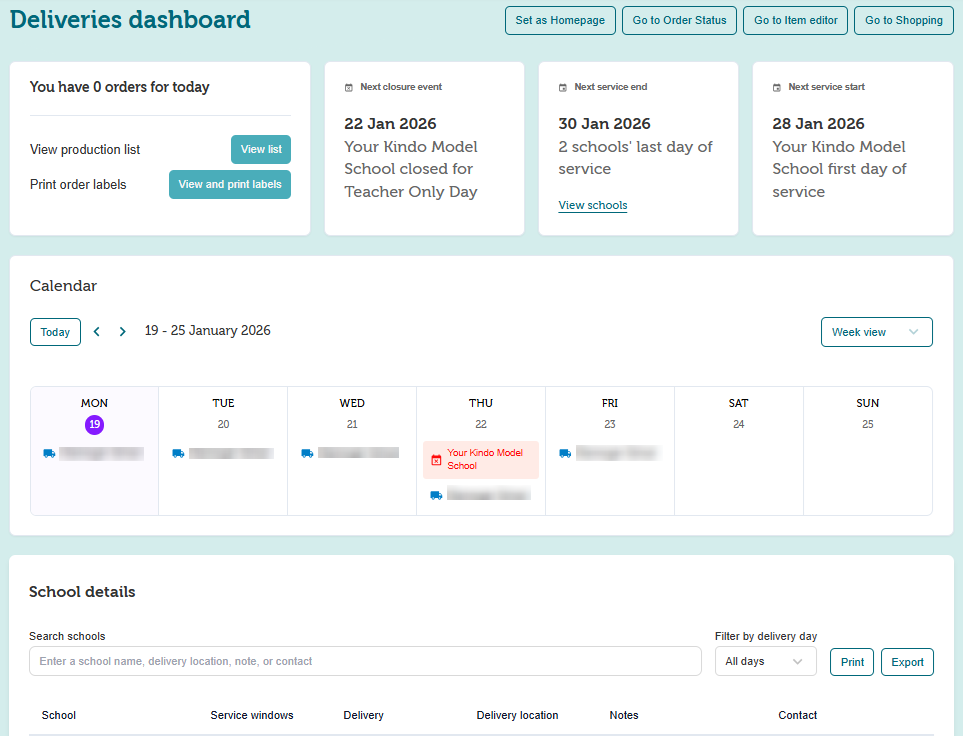Image resolution: width=963 pixels, height=736 pixels.
Task: Click the View schools link
Action: pyautogui.click(x=593, y=206)
